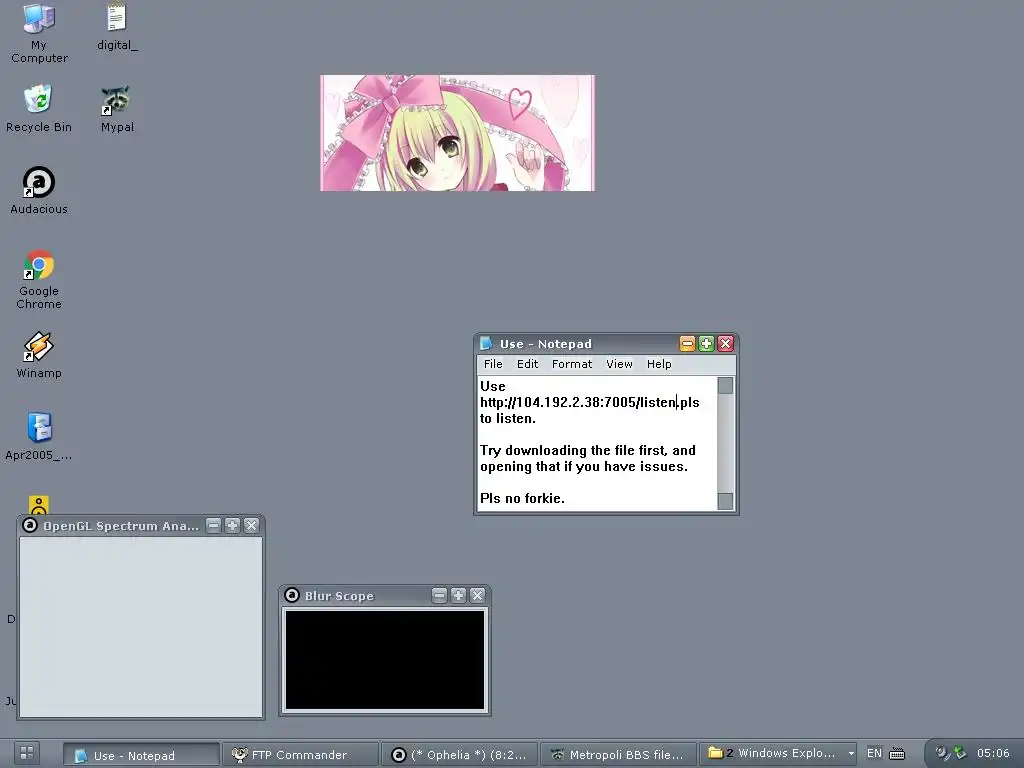
Task: Open the File menu in Notepad
Action: pos(493,364)
